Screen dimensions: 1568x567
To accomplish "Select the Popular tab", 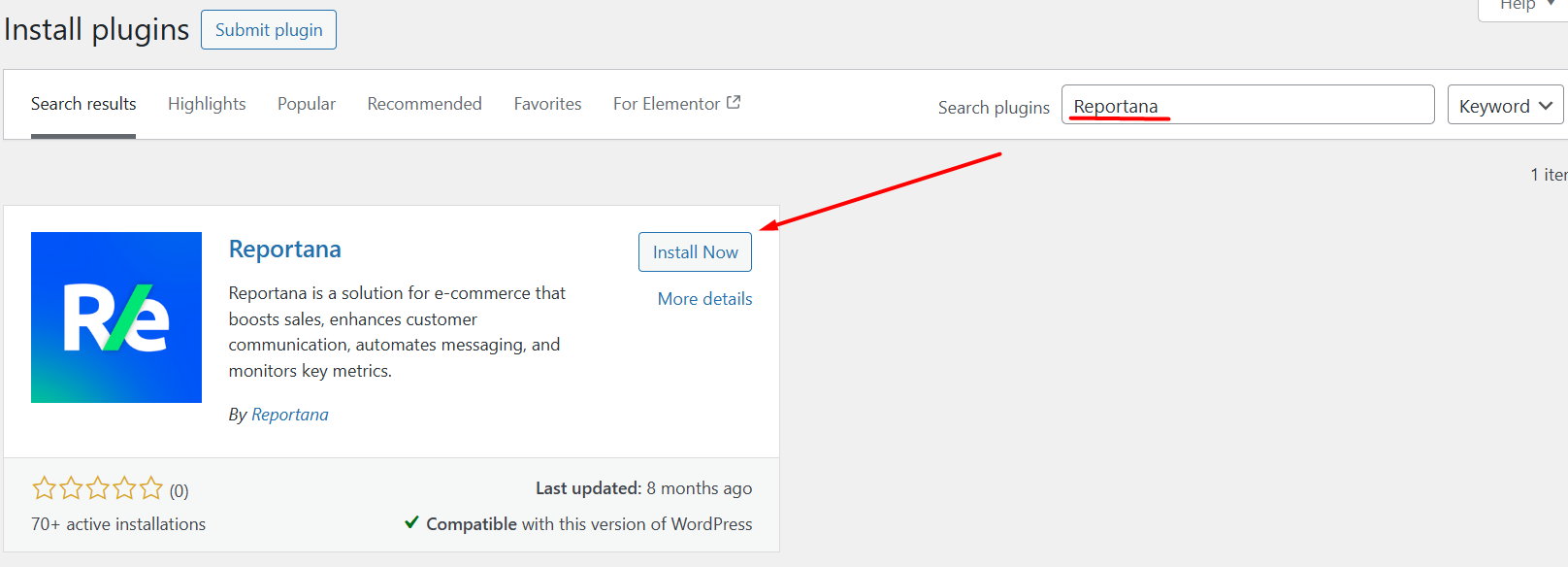I will coord(307,104).
